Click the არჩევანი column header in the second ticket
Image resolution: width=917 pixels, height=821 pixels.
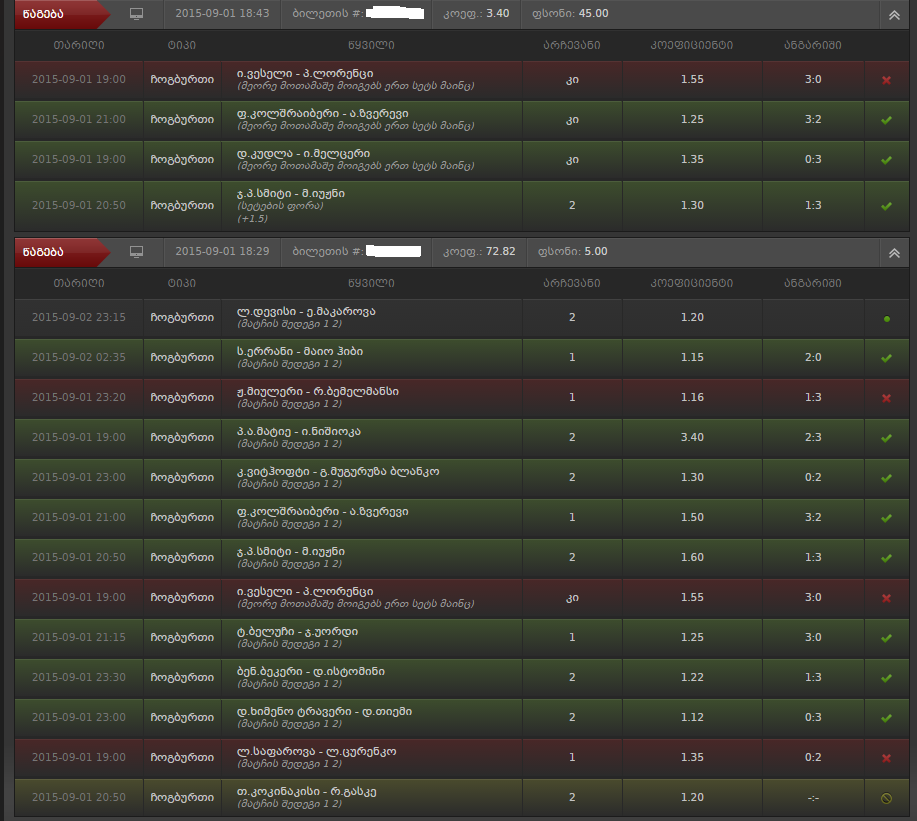coord(572,283)
